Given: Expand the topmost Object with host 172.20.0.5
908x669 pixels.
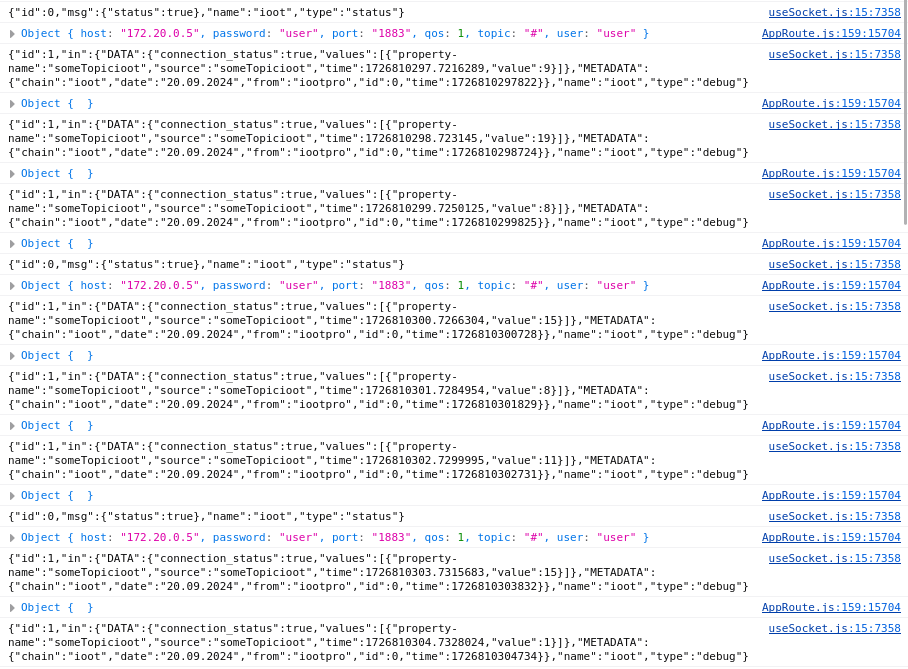Looking at the screenshot, I should [x=13, y=34].
